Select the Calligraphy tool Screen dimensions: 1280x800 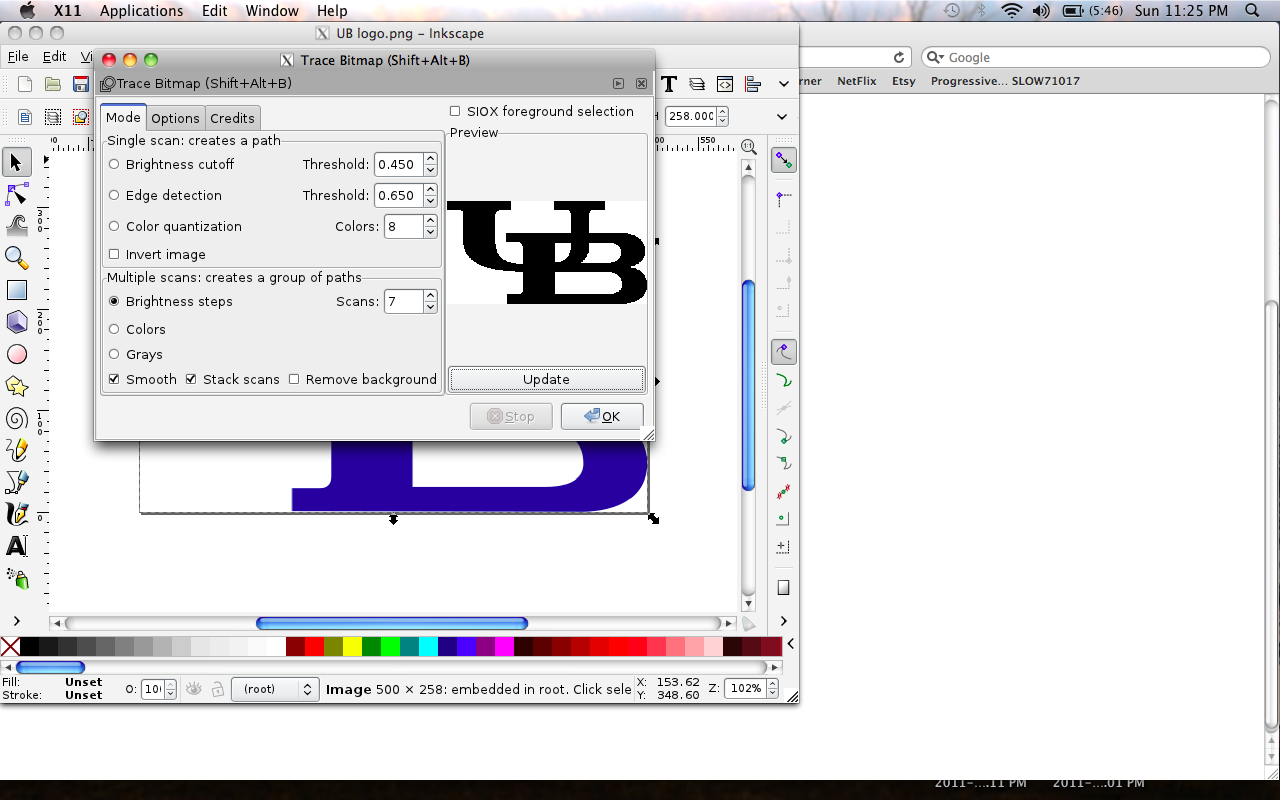pos(16,514)
